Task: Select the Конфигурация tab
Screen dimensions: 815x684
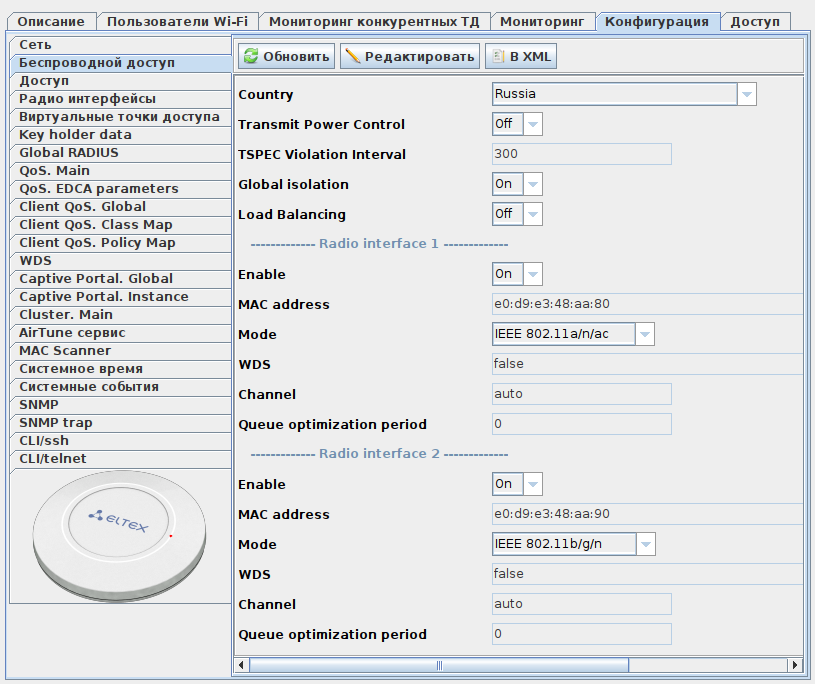Action: pos(657,22)
